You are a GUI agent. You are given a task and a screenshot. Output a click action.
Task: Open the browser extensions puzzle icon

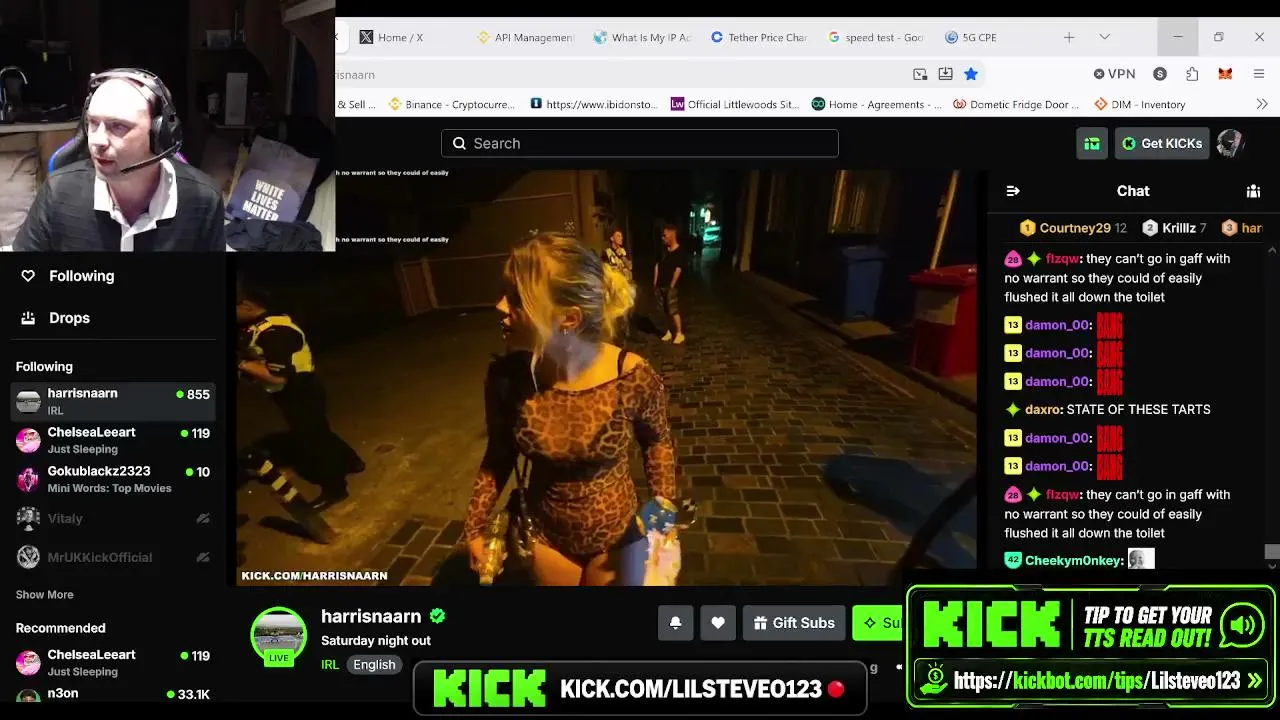(x=1192, y=74)
